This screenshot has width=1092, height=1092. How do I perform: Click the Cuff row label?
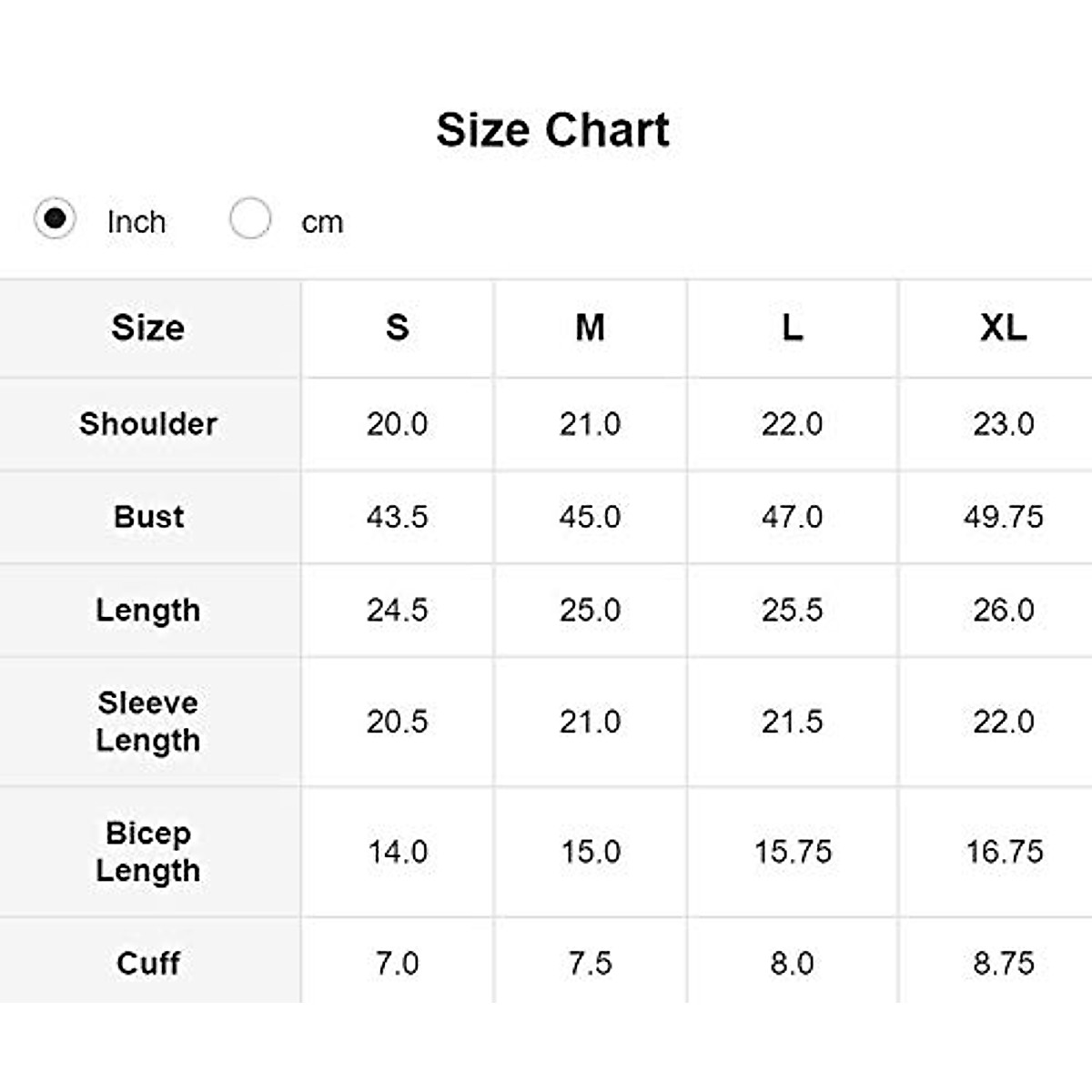point(148,963)
